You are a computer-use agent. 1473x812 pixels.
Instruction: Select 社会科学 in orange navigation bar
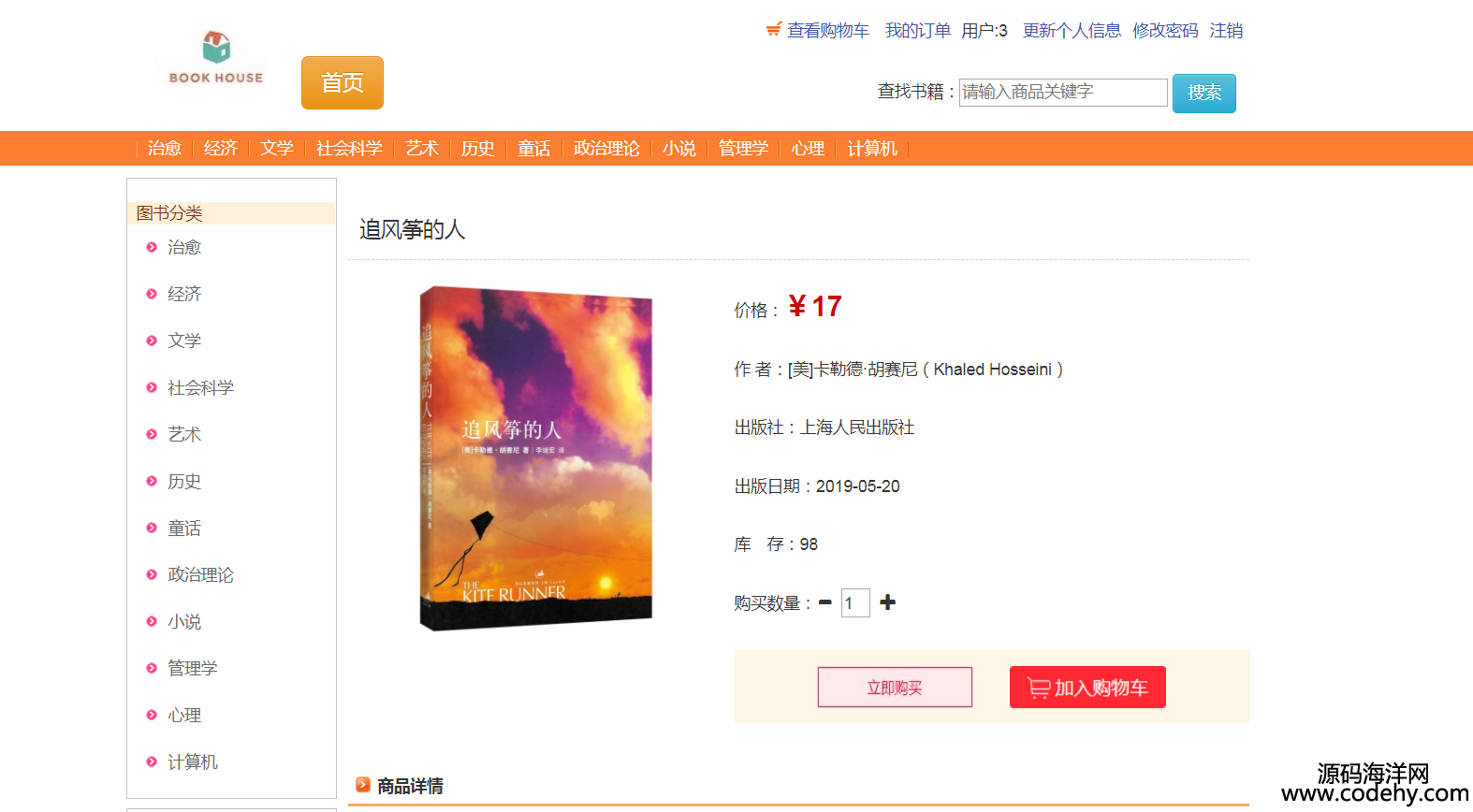(x=349, y=148)
